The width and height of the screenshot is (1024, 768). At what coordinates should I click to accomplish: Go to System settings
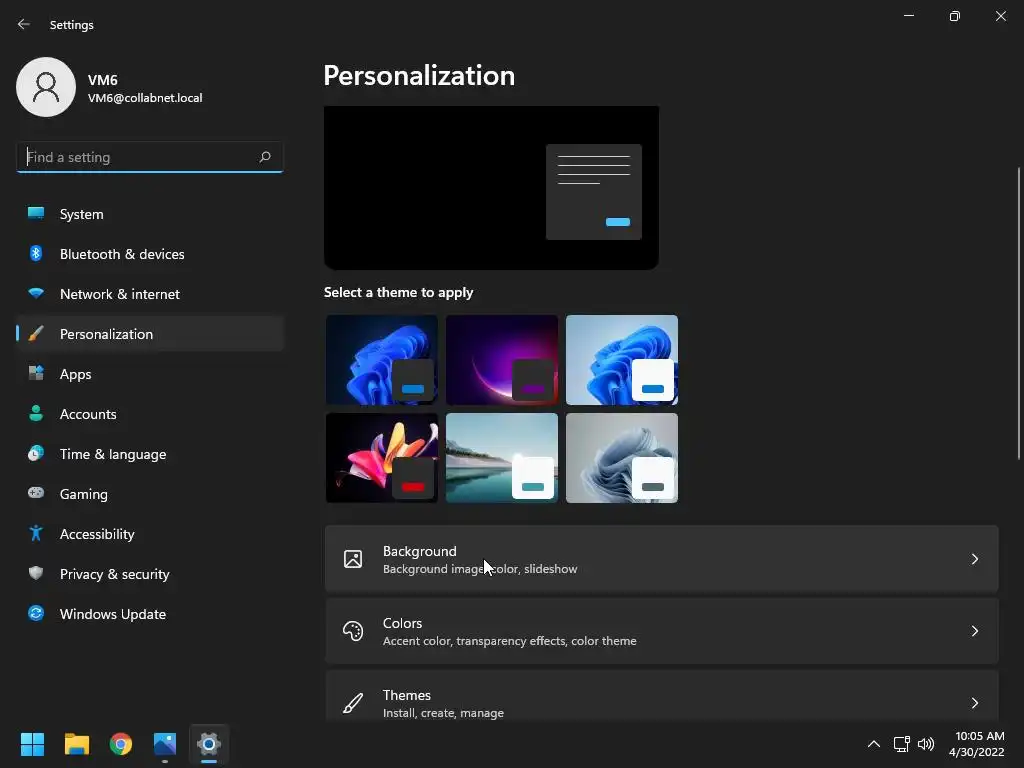point(150,214)
